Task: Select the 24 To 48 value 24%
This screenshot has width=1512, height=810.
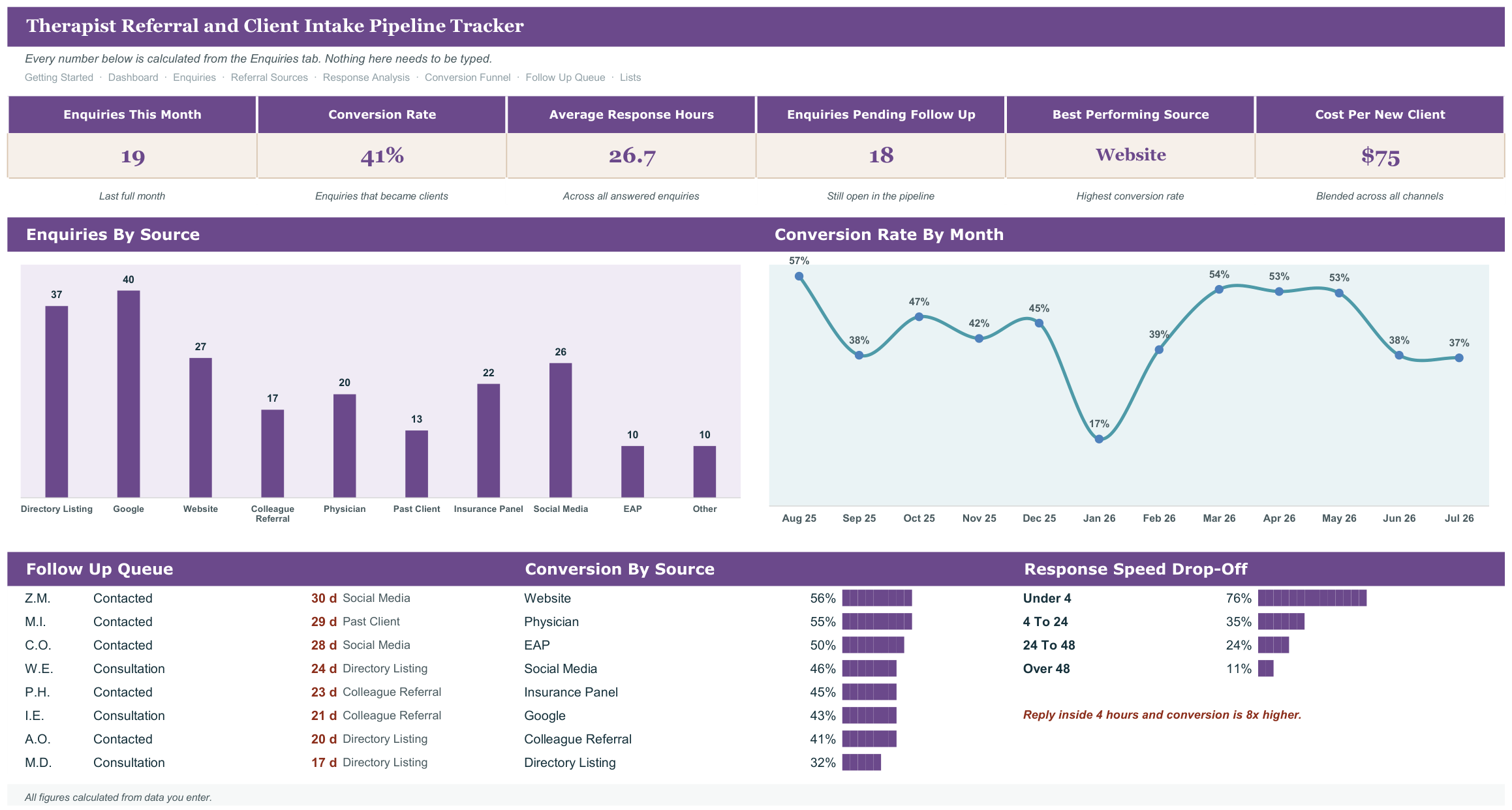Action: click(x=1239, y=646)
